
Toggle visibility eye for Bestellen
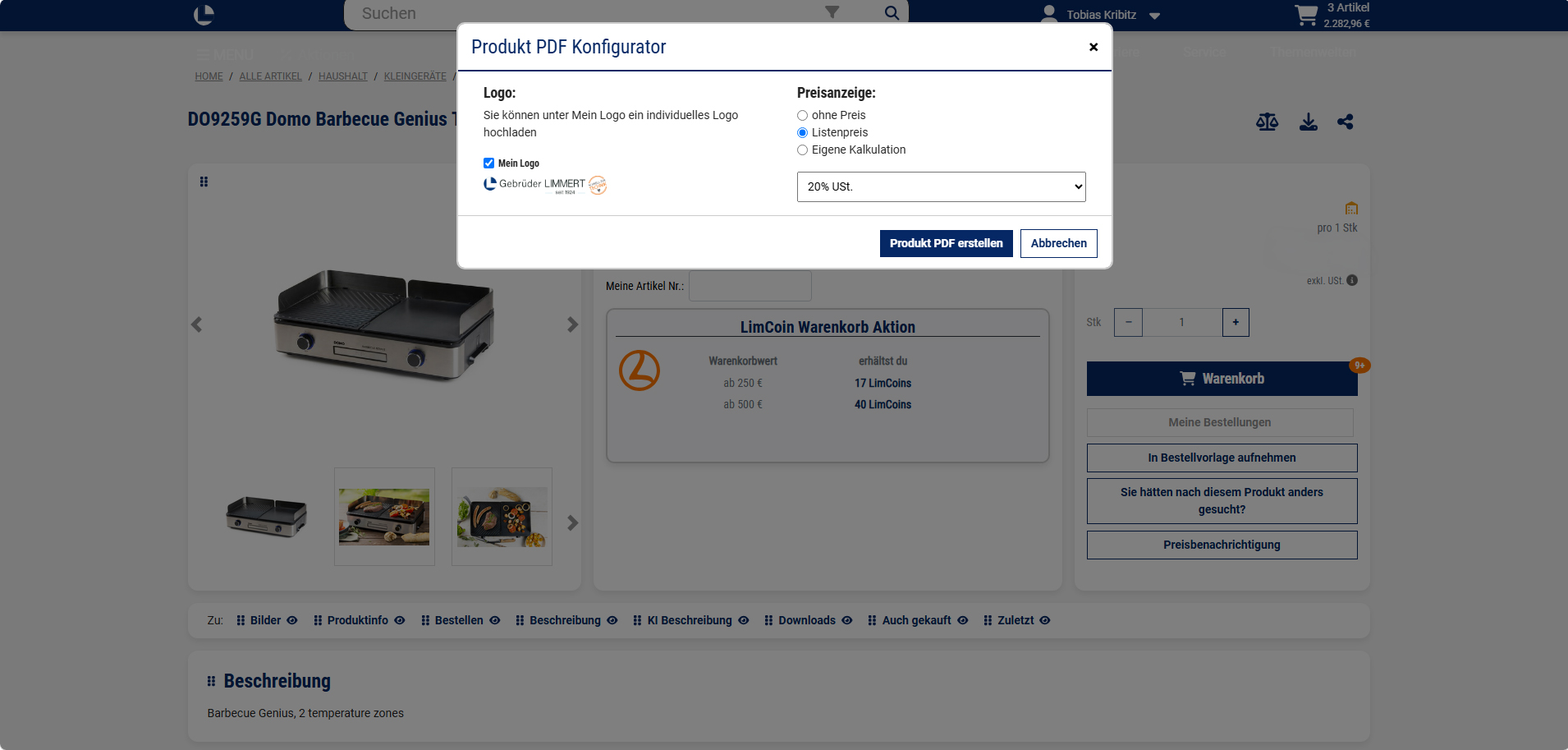pyautogui.click(x=495, y=620)
